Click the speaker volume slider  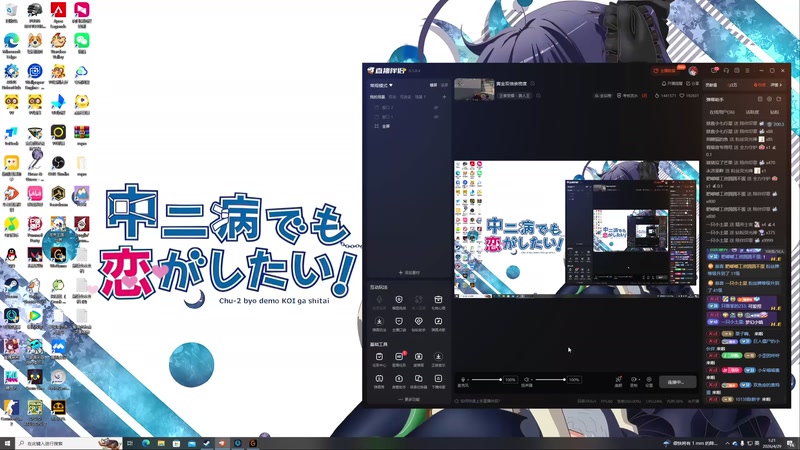point(550,380)
